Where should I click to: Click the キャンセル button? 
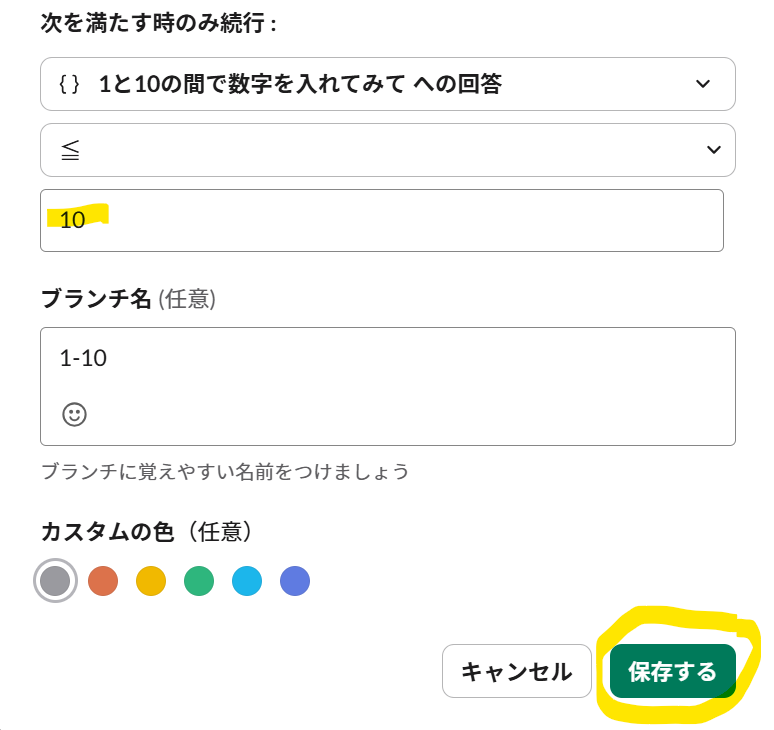517,671
